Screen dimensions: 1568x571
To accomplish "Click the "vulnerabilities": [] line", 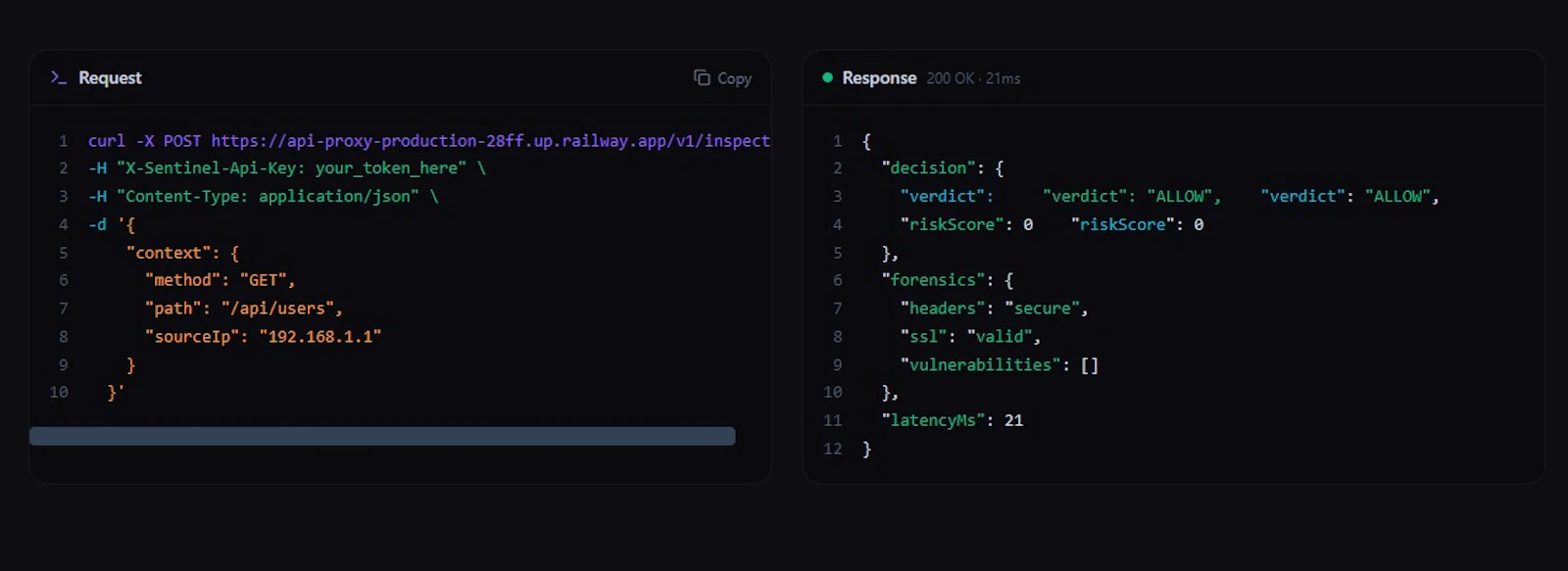I will point(1000,365).
